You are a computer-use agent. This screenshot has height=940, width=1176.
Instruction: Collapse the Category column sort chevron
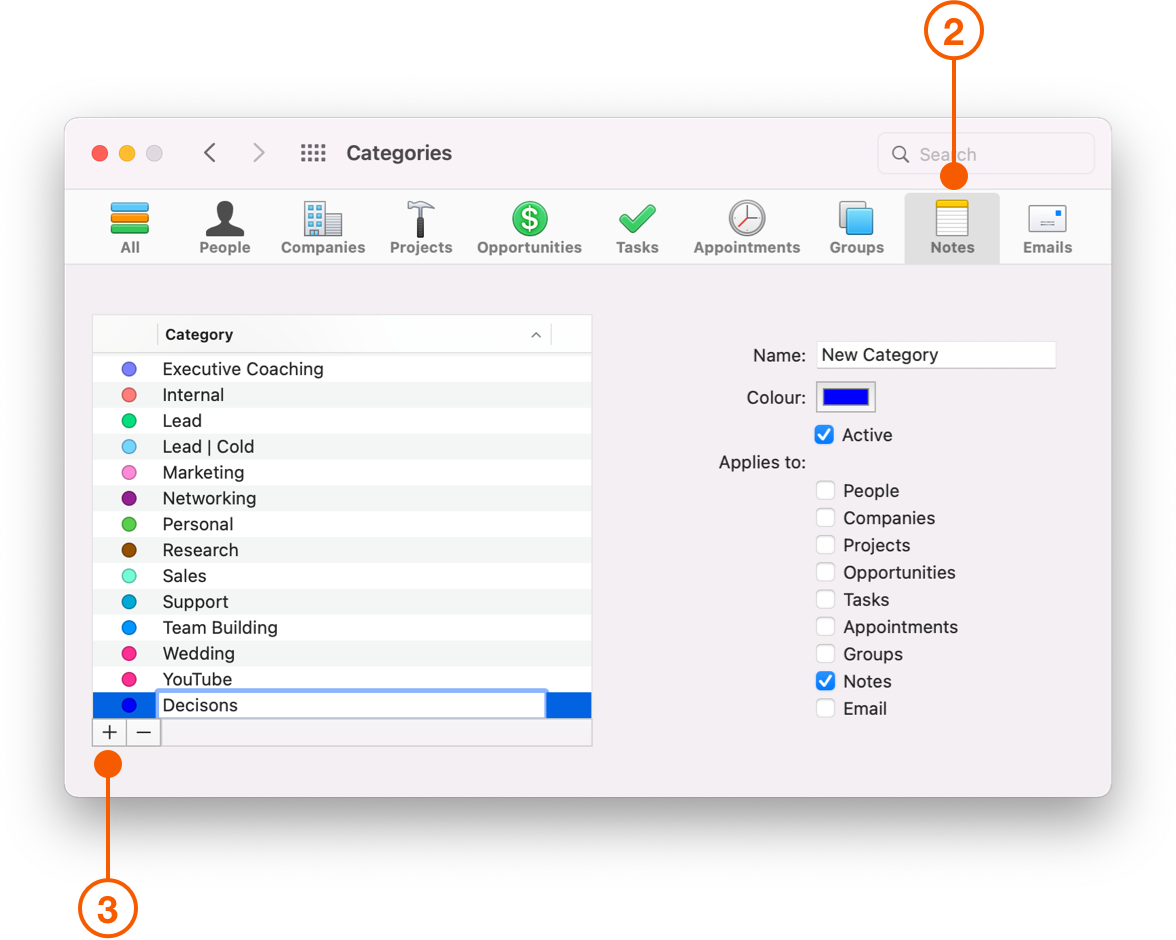pyautogui.click(x=536, y=335)
